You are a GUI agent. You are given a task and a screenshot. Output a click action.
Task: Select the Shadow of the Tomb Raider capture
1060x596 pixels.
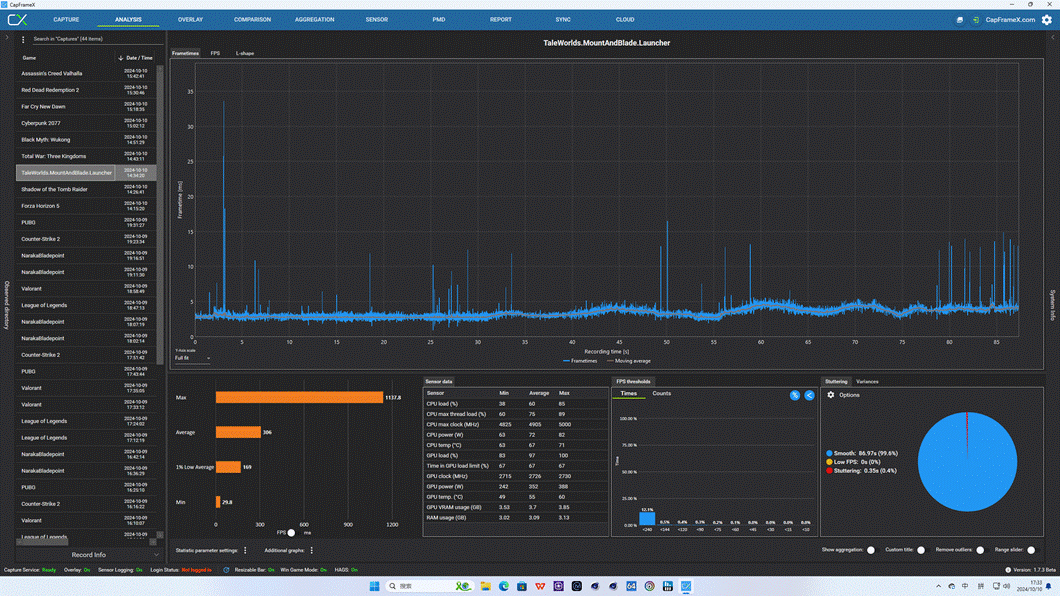pyautogui.click(x=86, y=189)
